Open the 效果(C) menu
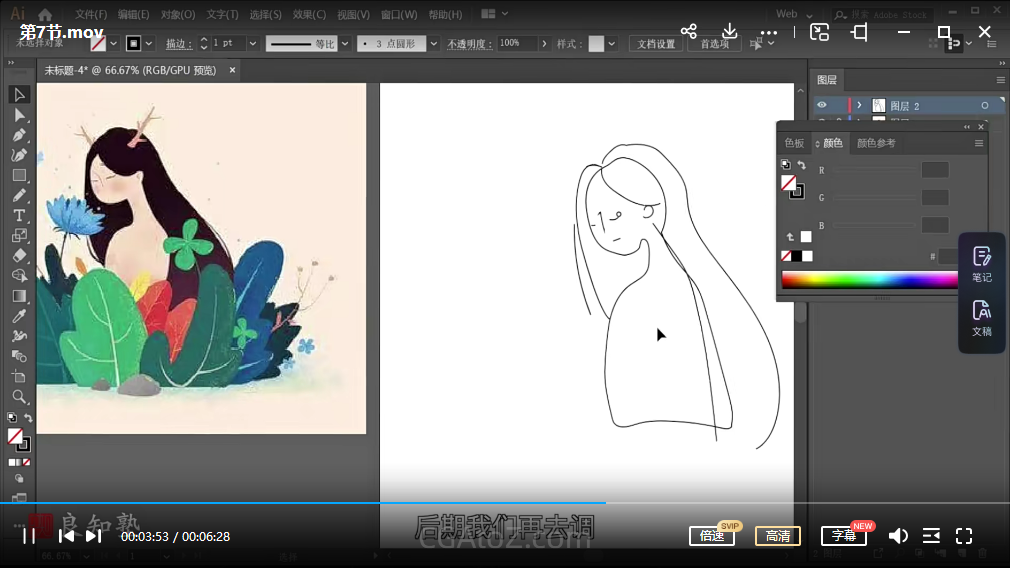Viewport: 1010px width, 568px height. click(x=309, y=15)
